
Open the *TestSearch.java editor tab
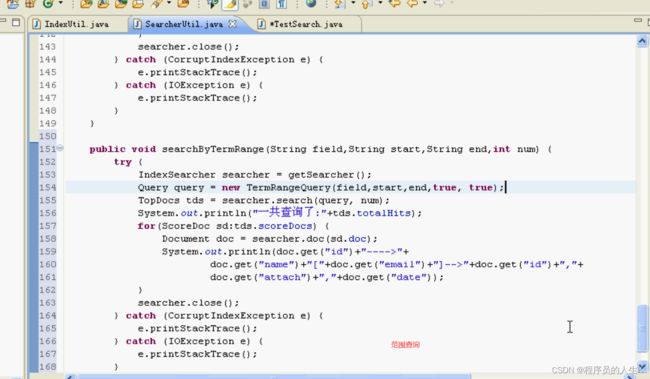pyautogui.click(x=306, y=24)
